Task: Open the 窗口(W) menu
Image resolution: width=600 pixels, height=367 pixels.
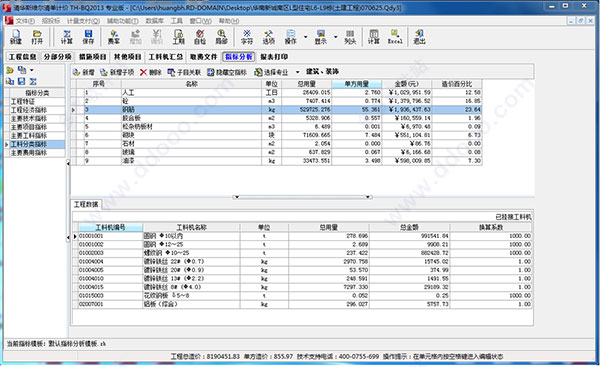Action: pos(201,21)
